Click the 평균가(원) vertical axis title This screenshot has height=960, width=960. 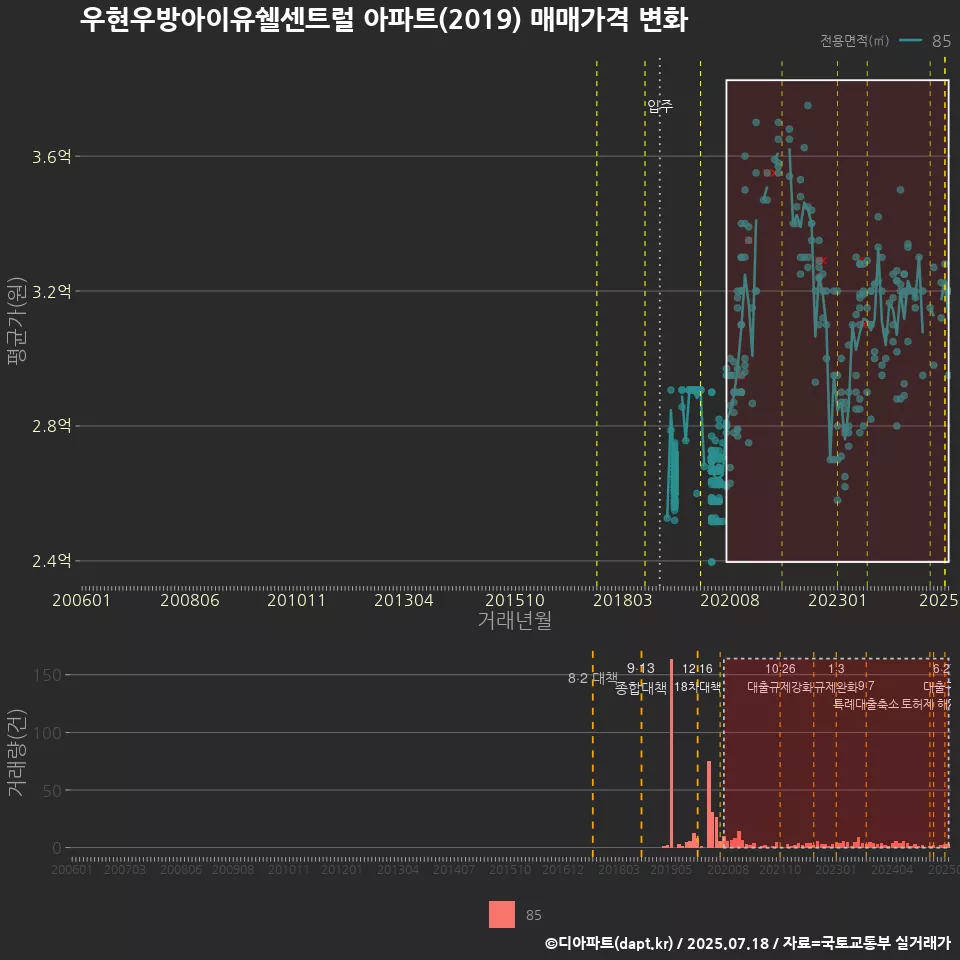point(17,321)
